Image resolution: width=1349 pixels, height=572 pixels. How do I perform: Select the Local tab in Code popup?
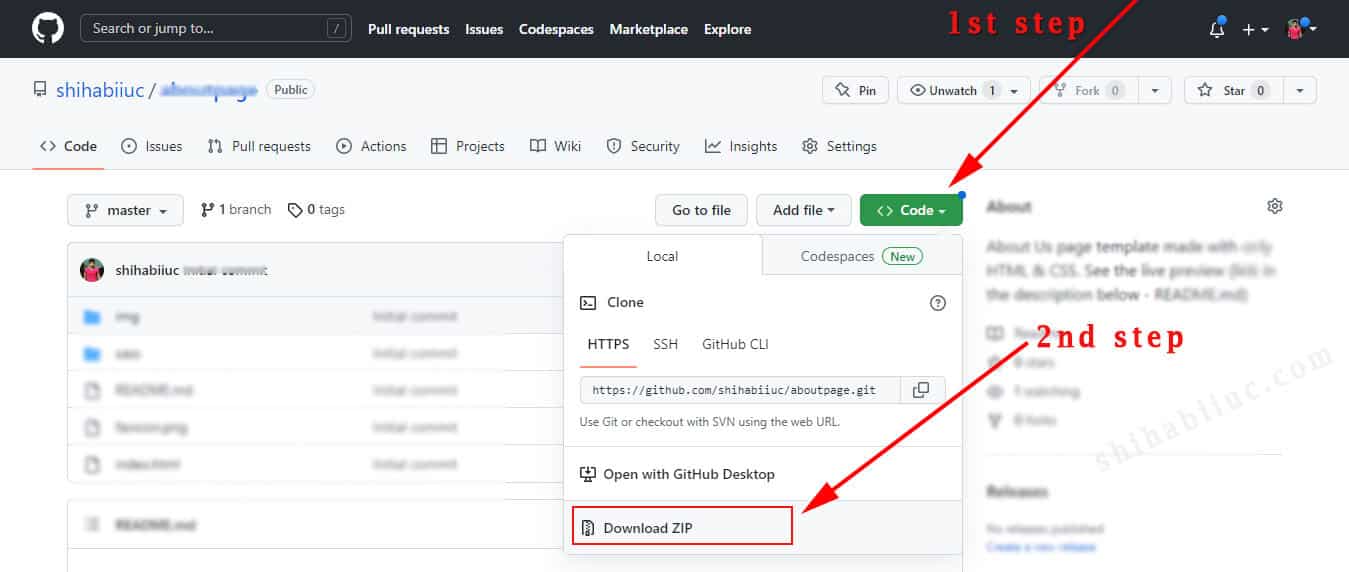pyautogui.click(x=662, y=256)
